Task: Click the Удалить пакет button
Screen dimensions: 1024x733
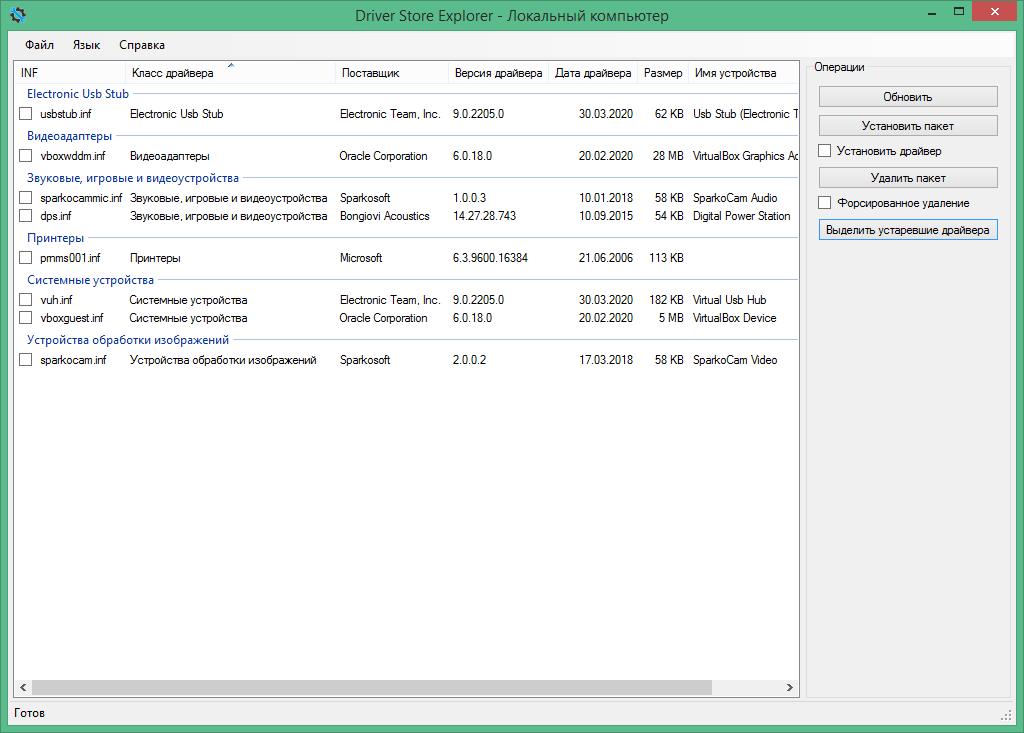Action: 908,178
